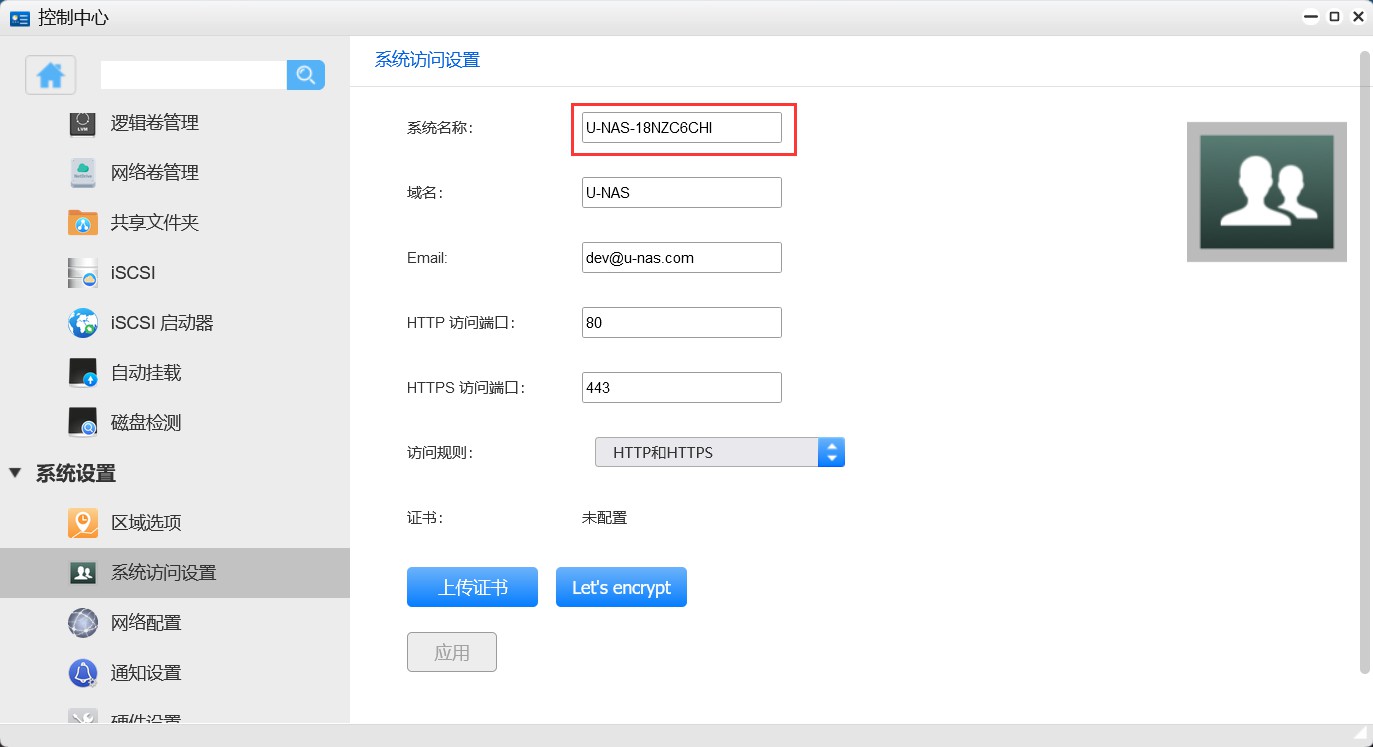Image resolution: width=1373 pixels, height=747 pixels.
Task: Click the 区域选项 region options icon
Action: (x=83, y=523)
